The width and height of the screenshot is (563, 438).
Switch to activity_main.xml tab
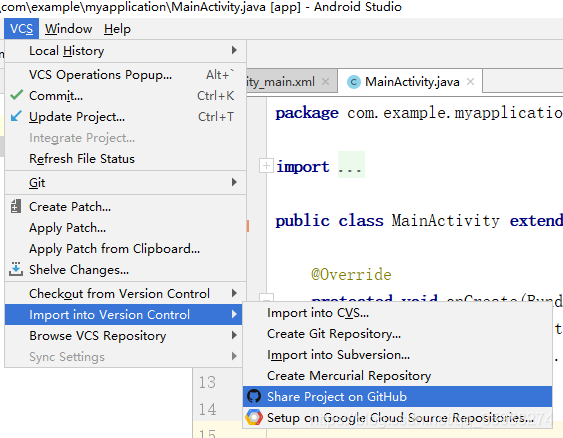coord(292,82)
